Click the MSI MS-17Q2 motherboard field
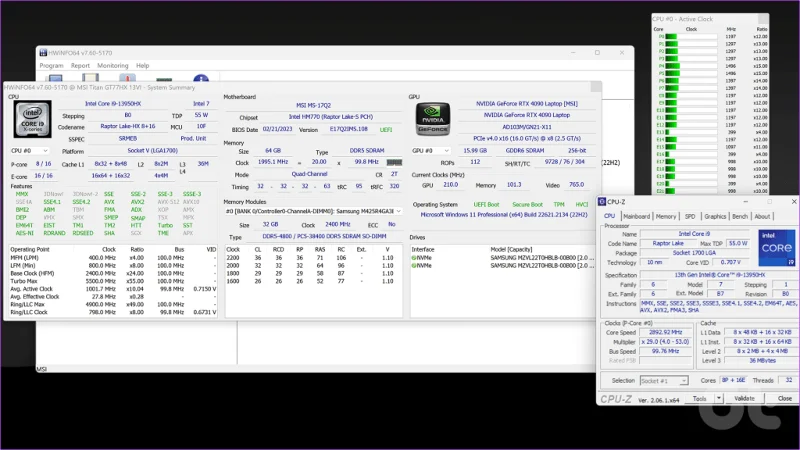This screenshot has width=800, height=450. pyautogui.click(x=313, y=105)
